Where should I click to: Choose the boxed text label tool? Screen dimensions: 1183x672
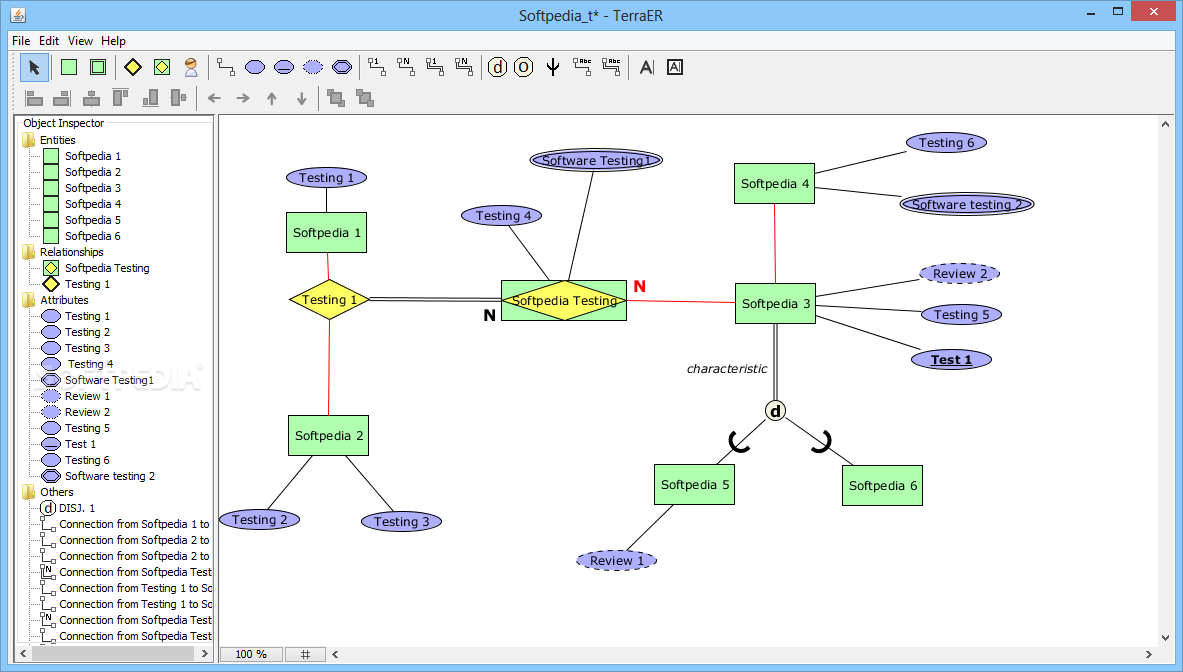pos(675,67)
